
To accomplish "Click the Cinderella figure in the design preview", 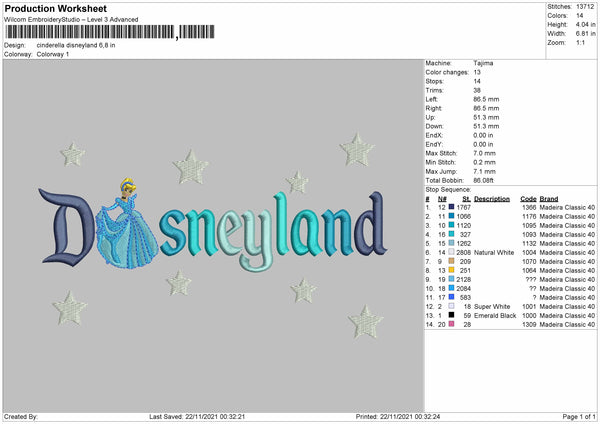I will click(x=127, y=224).
